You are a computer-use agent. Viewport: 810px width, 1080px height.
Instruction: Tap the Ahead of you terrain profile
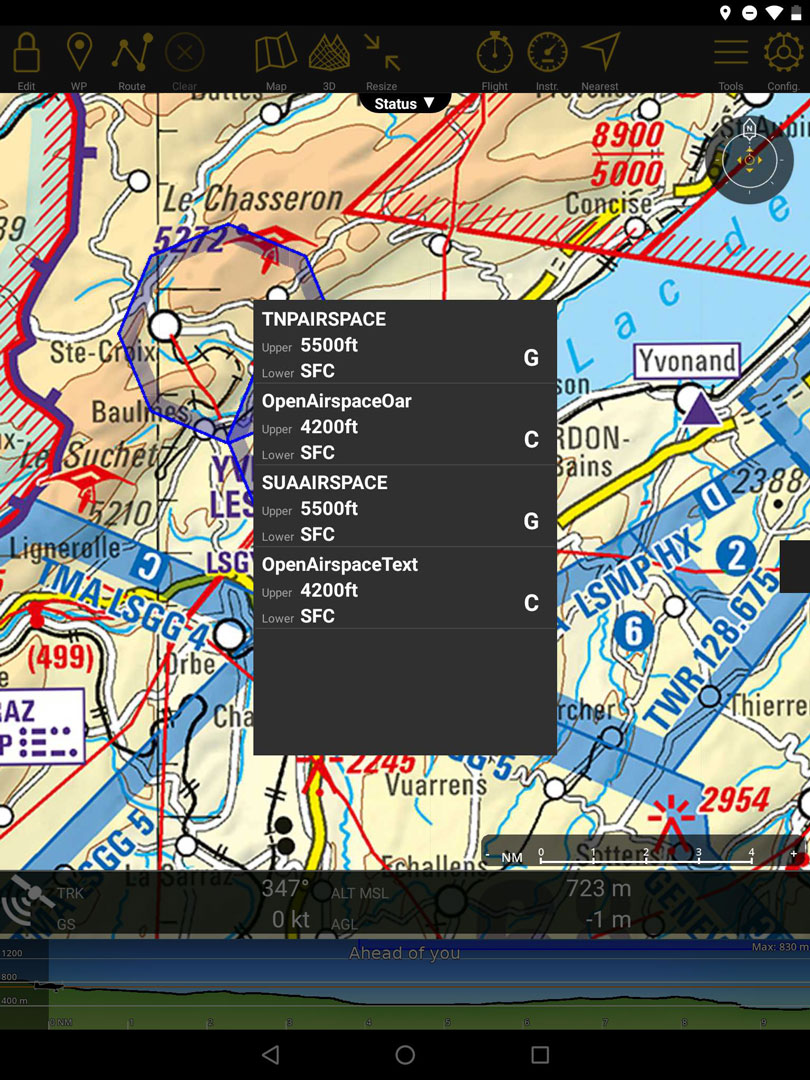[405, 984]
